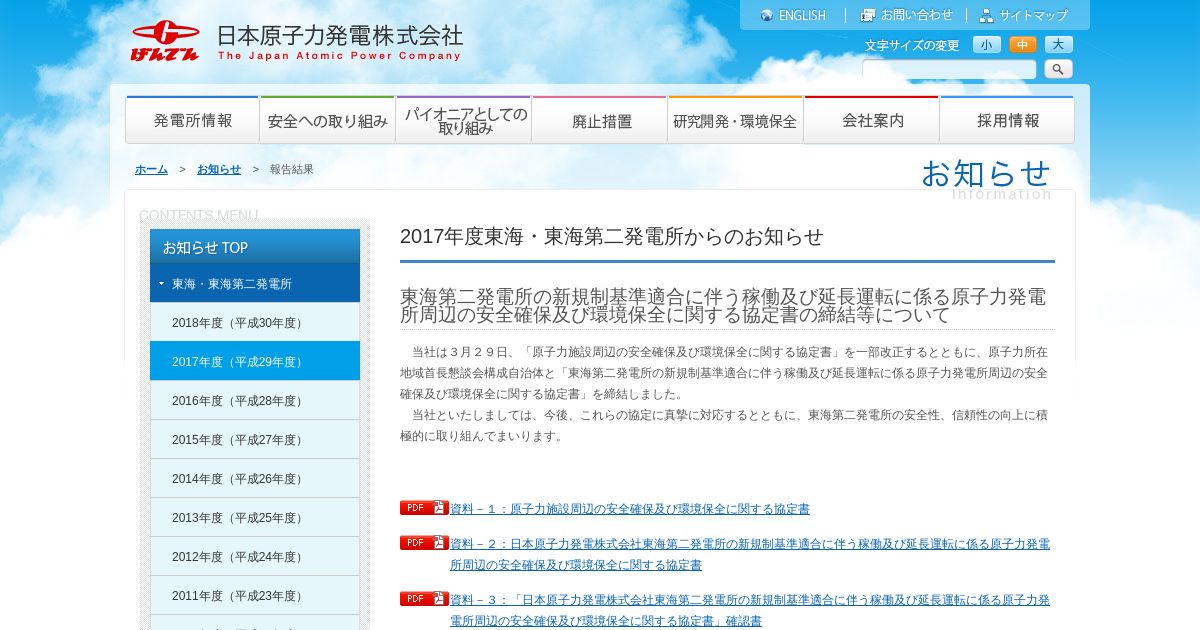This screenshot has height=630, width=1200.
Task: Open パイオニアとしての取り組み navigation tab
Action: (463, 120)
